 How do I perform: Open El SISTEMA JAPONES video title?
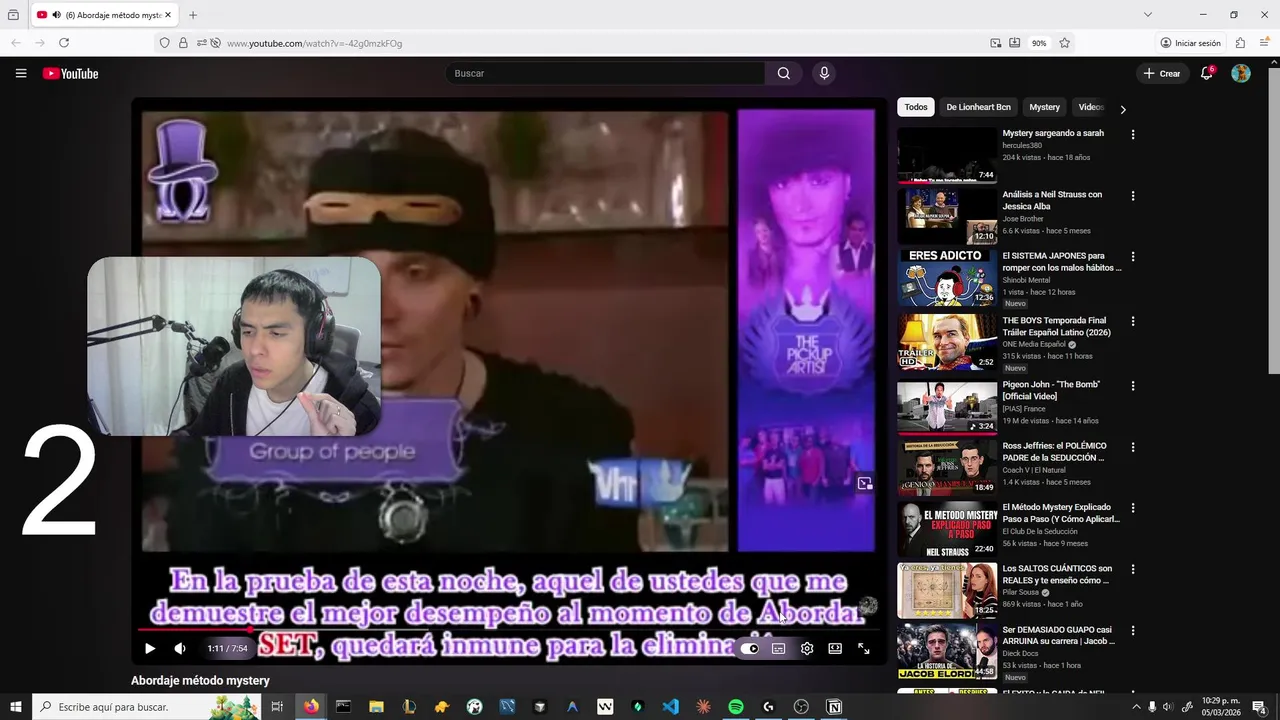[1062, 262]
